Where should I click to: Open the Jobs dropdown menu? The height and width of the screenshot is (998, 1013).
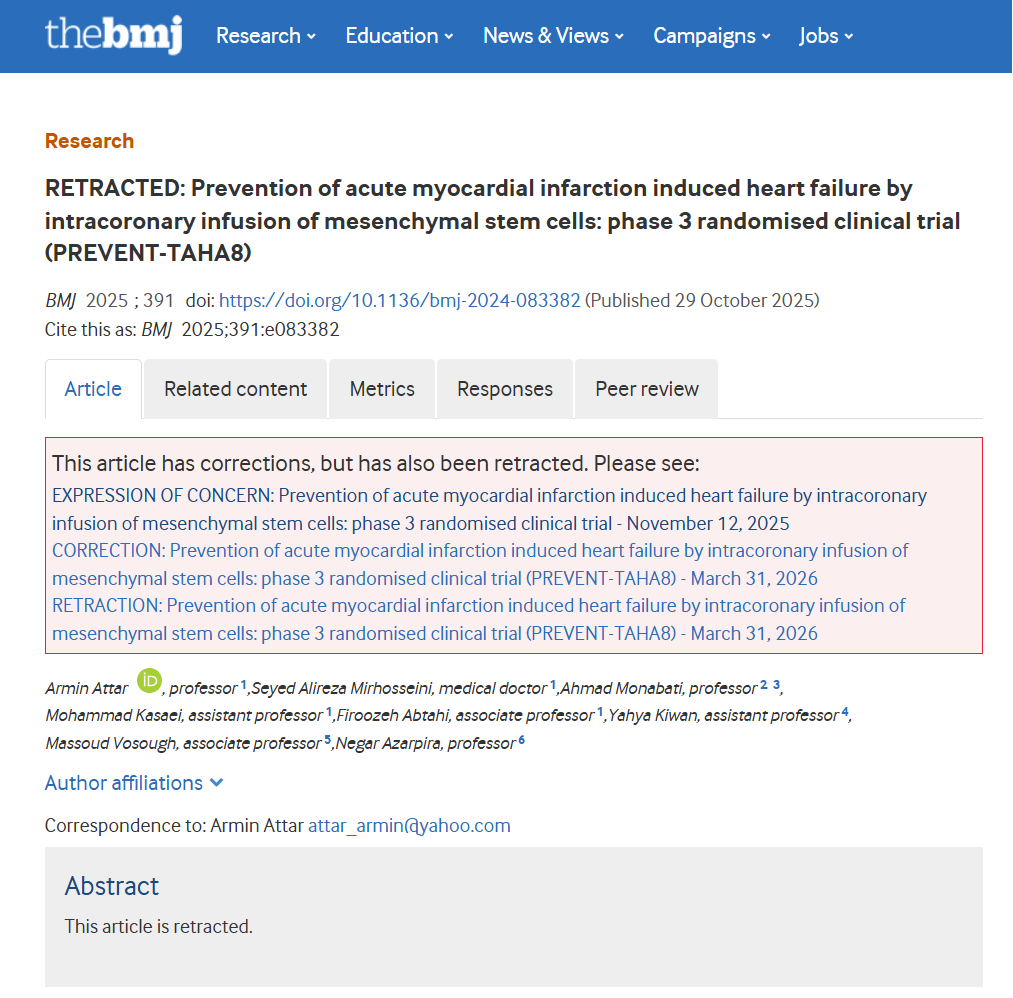[826, 36]
